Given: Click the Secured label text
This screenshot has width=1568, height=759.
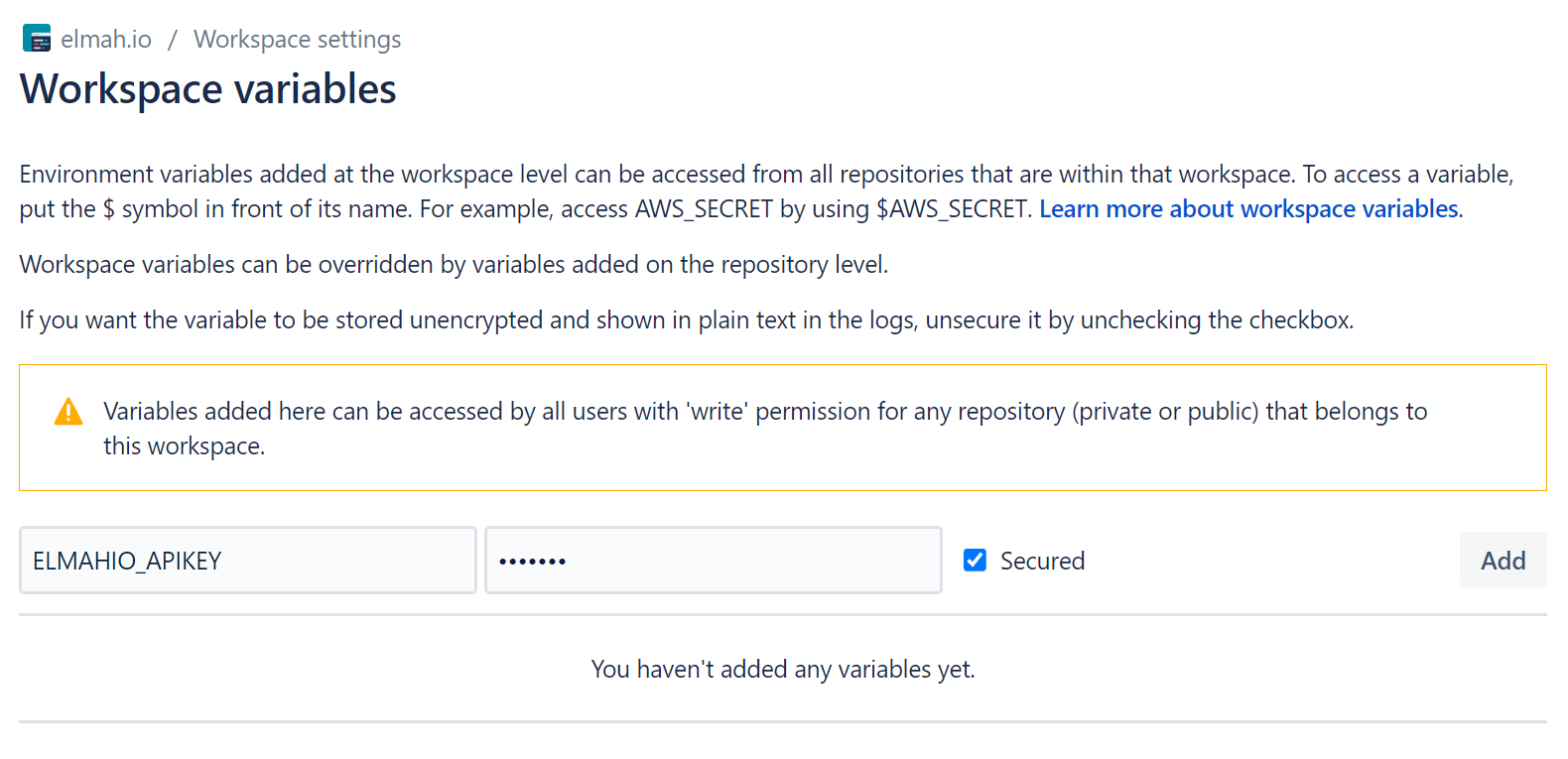Looking at the screenshot, I should [x=1042, y=560].
